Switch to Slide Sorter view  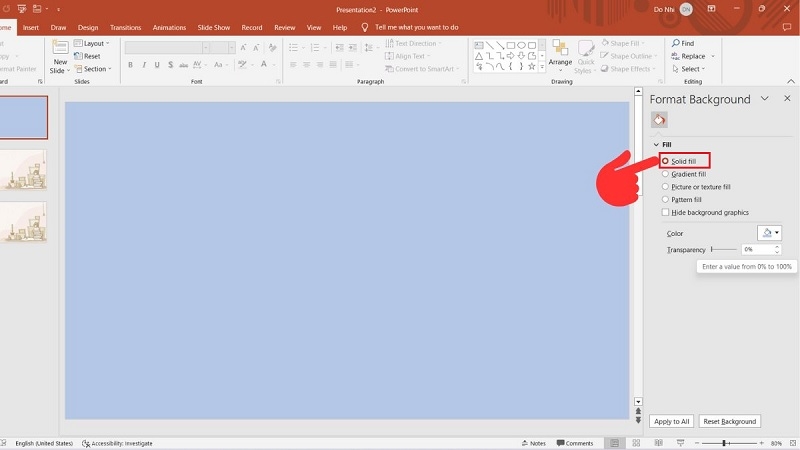pyautogui.click(x=636, y=443)
